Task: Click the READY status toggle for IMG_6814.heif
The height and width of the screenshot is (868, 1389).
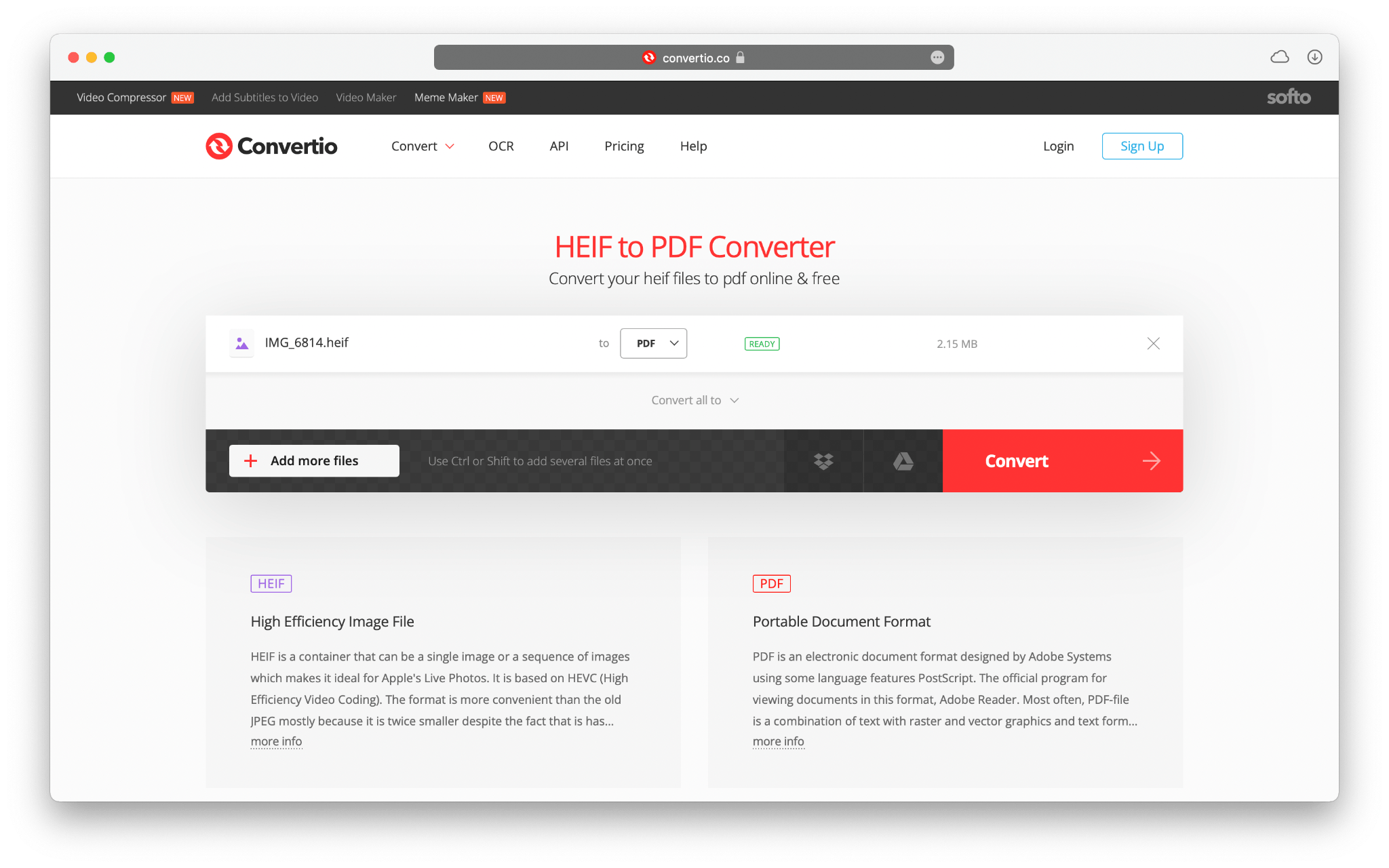Action: click(x=762, y=343)
